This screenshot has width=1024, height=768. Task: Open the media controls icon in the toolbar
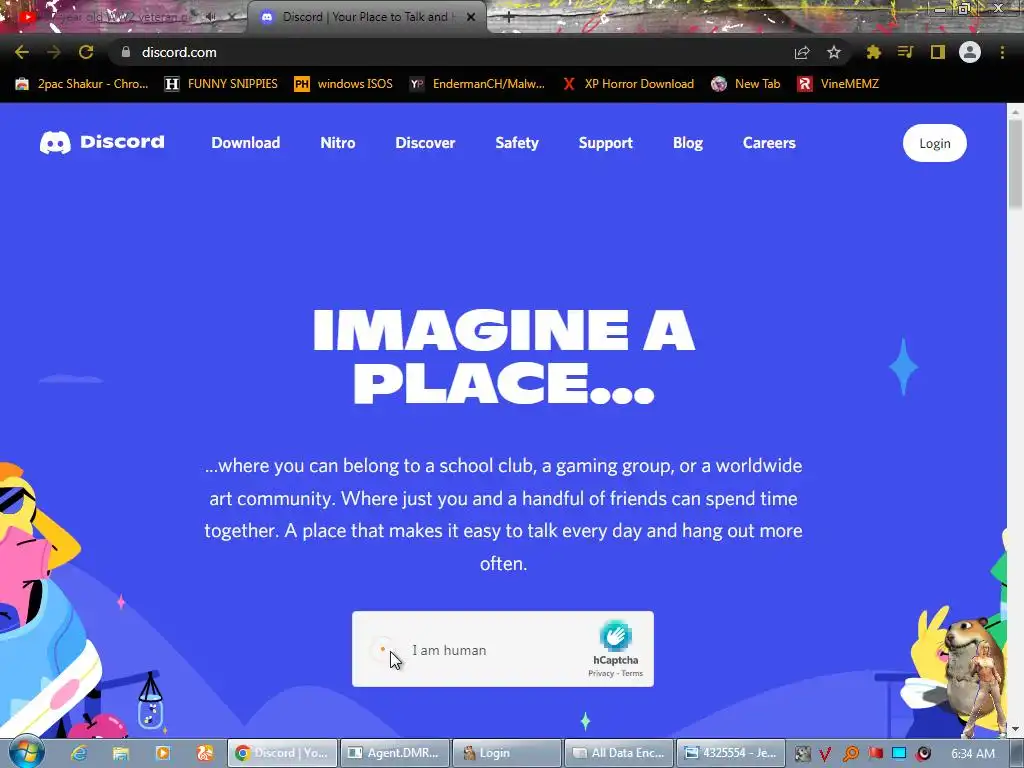[x=905, y=52]
